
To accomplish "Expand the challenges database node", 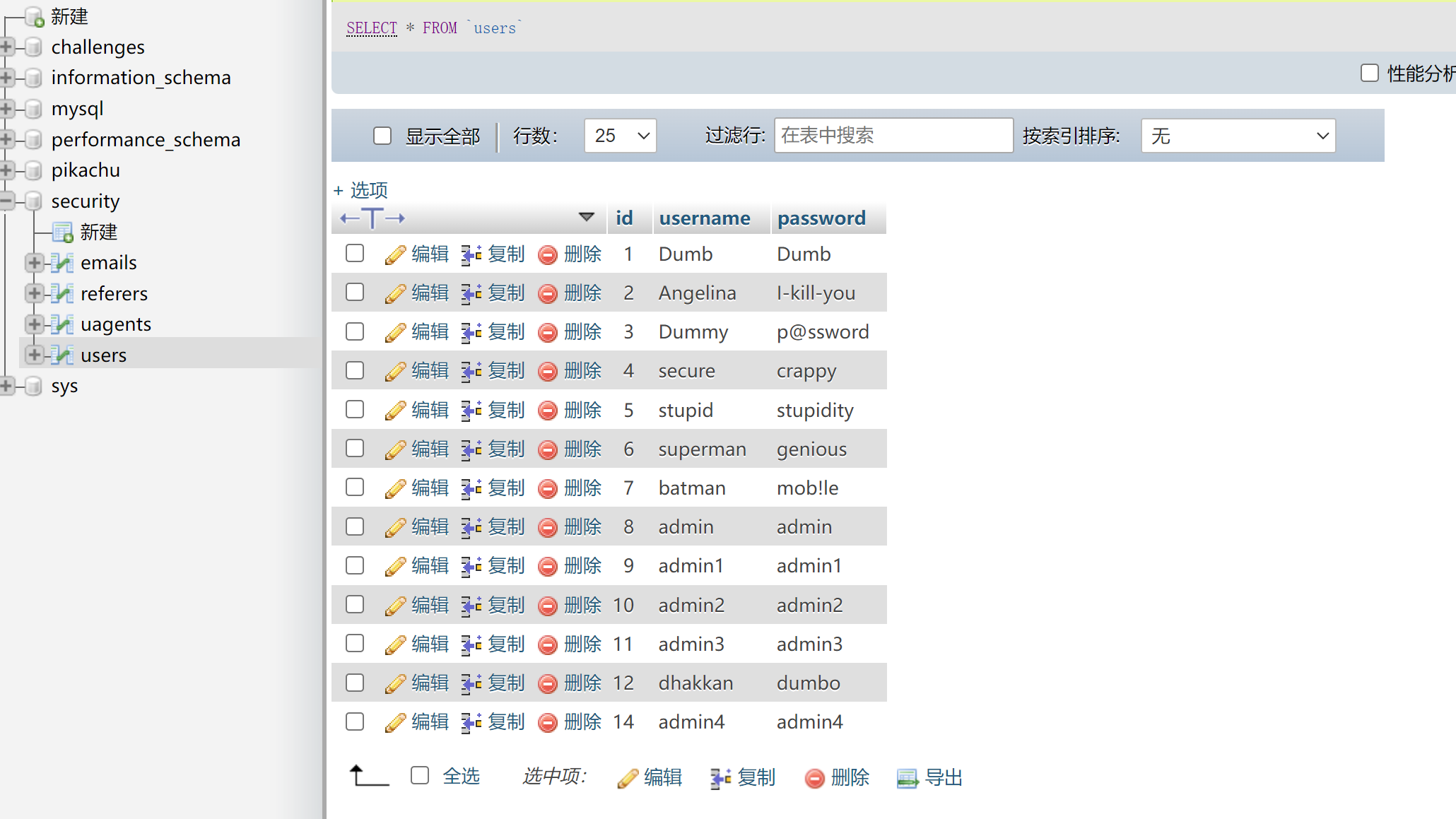I will coord(7,47).
